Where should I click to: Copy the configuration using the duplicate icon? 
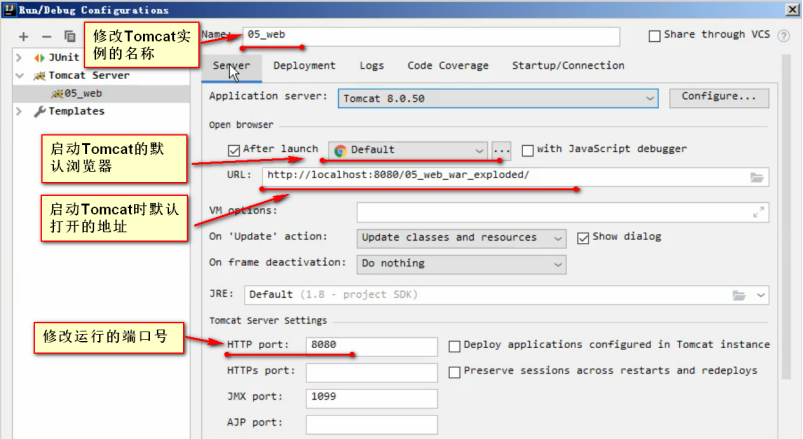pos(70,36)
